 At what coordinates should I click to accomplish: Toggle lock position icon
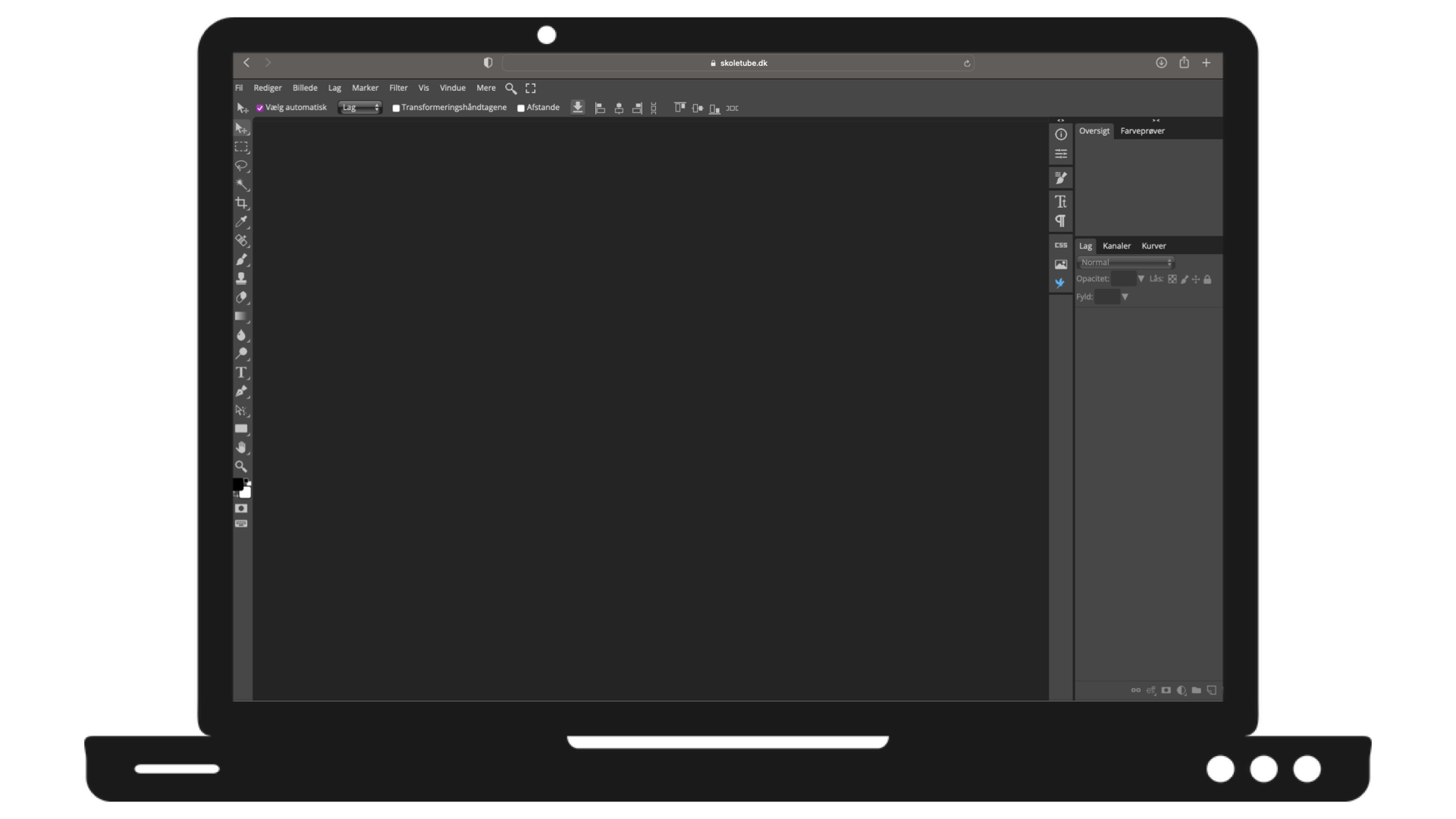pyautogui.click(x=1196, y=279)
